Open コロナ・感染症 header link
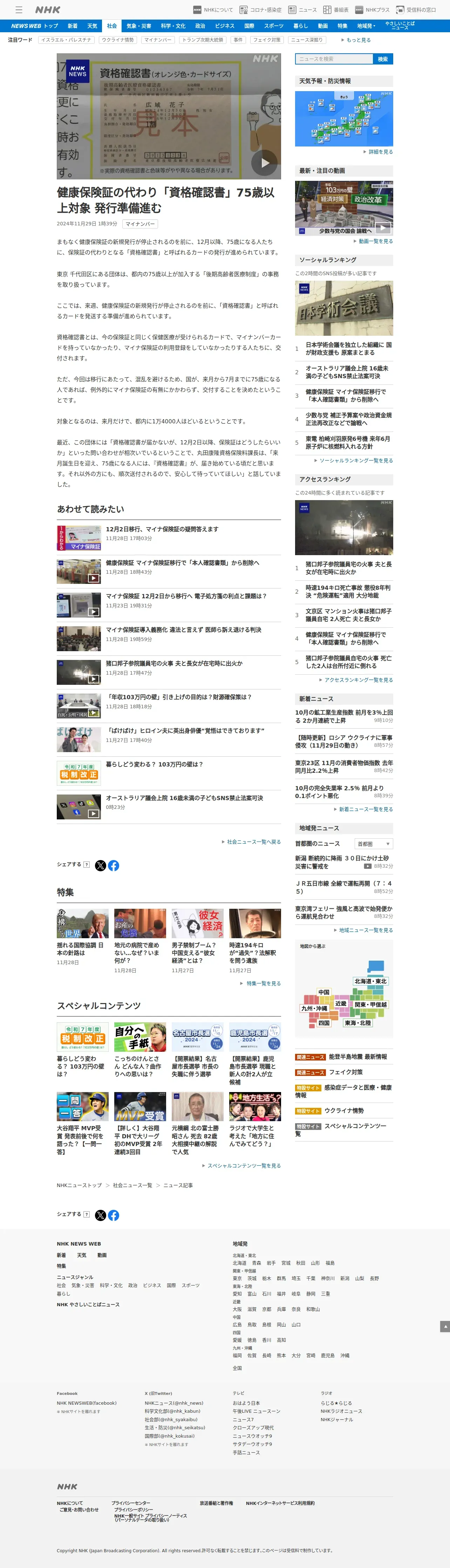Image resolution: width=450 pixels, height=1568 pixels. (261, 10)
